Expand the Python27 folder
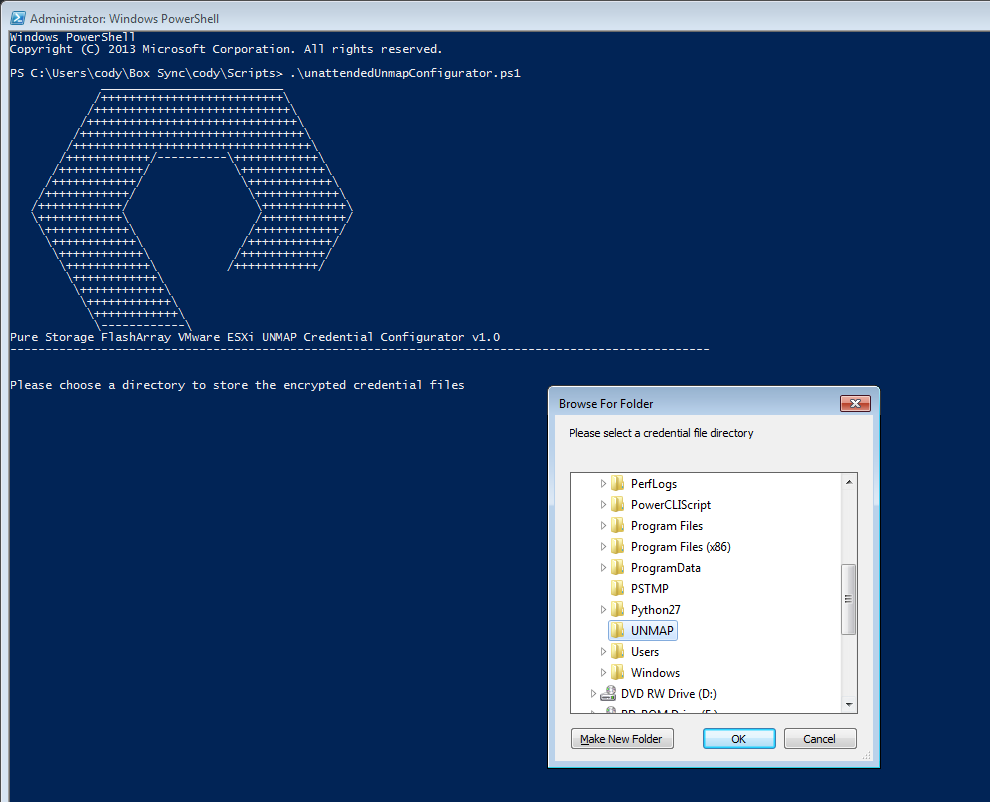This screenshot has height=802, width=990. coord(603,609)
